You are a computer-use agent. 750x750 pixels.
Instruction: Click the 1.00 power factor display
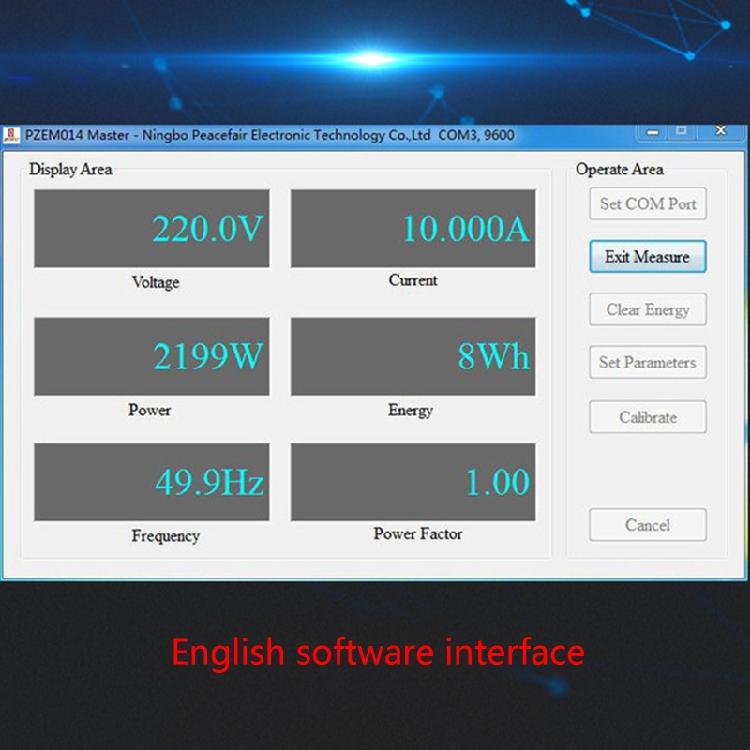pyautogui.click(x=412, y=483)
